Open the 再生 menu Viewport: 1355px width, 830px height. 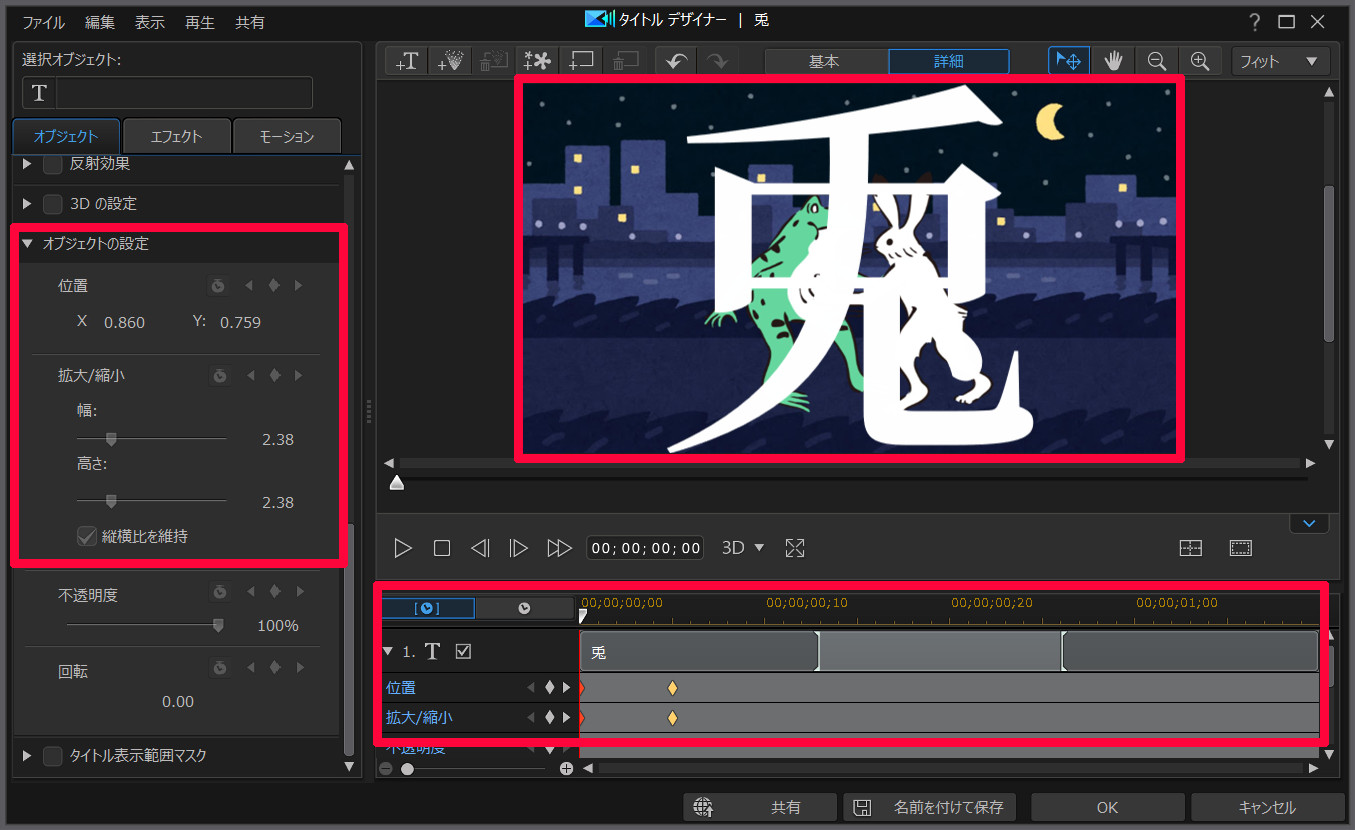[200, 22]
